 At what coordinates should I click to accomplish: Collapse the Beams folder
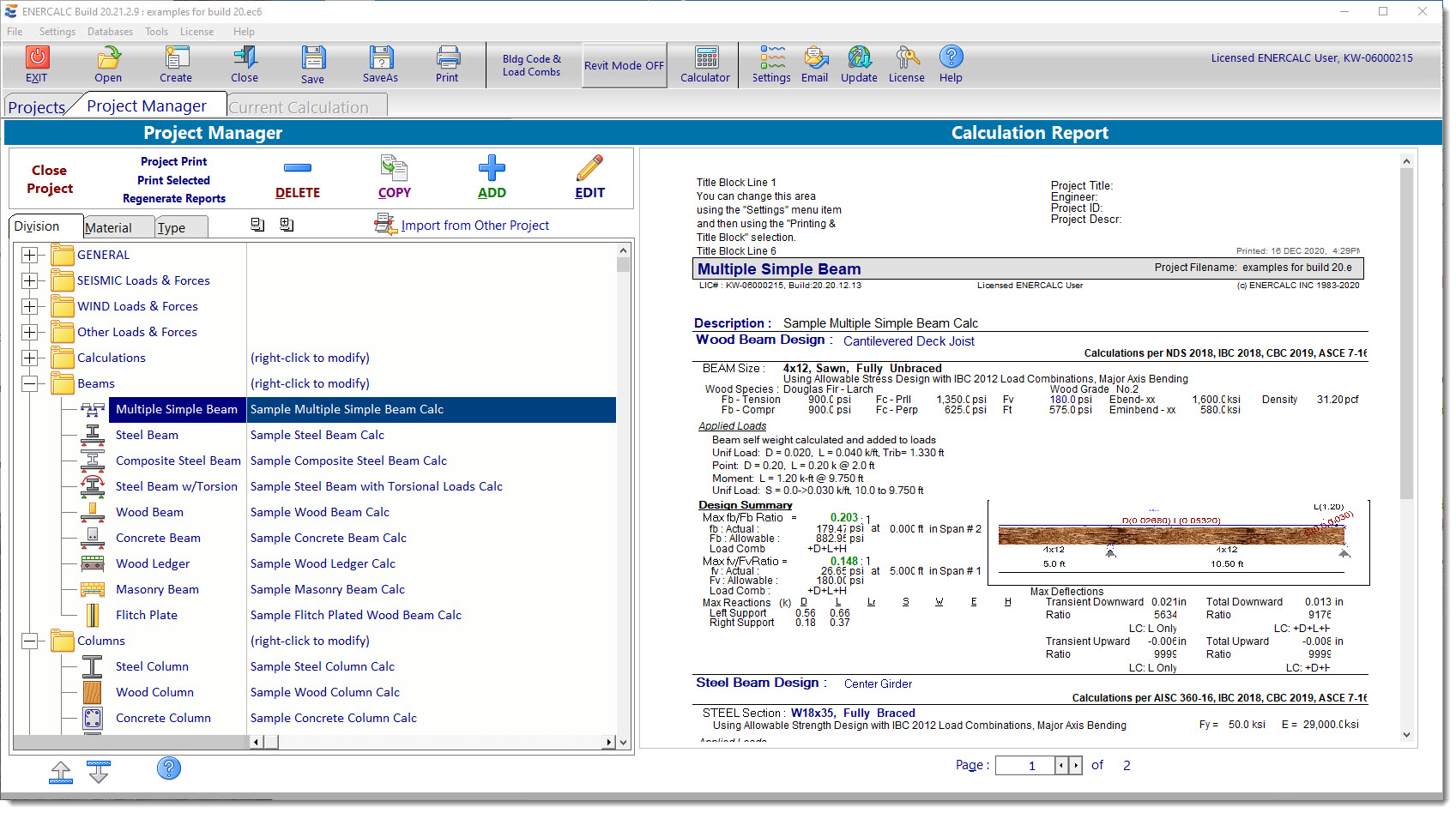[30, 383]
